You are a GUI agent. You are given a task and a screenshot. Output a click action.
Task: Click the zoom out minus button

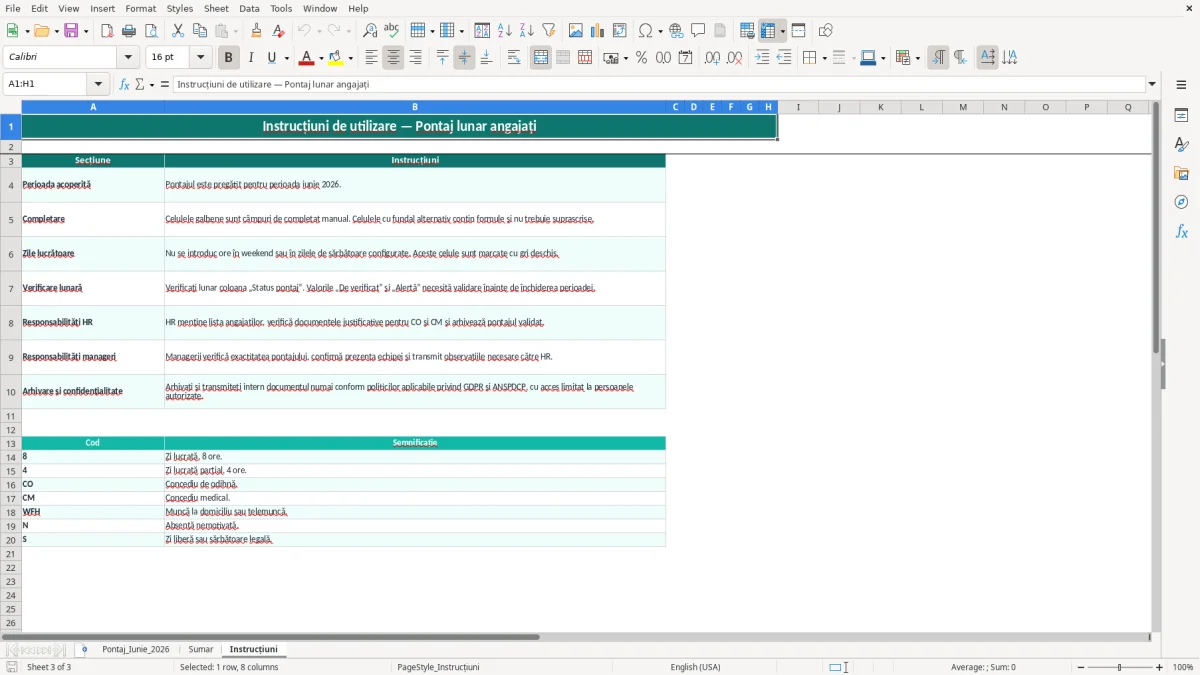(1081, 667)
